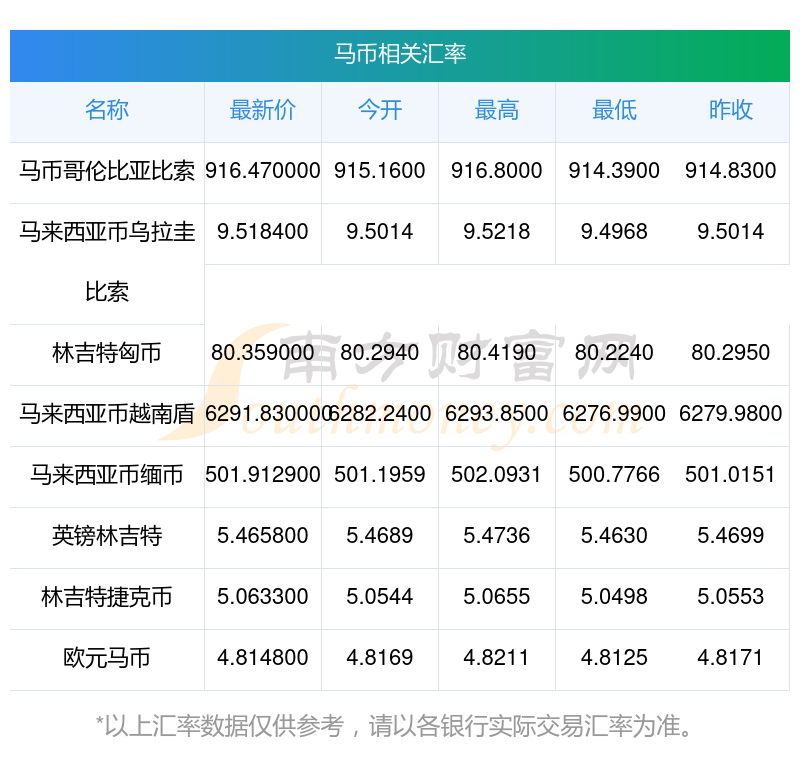Sort by the 昨收 column header

click(x=731, y=111)
